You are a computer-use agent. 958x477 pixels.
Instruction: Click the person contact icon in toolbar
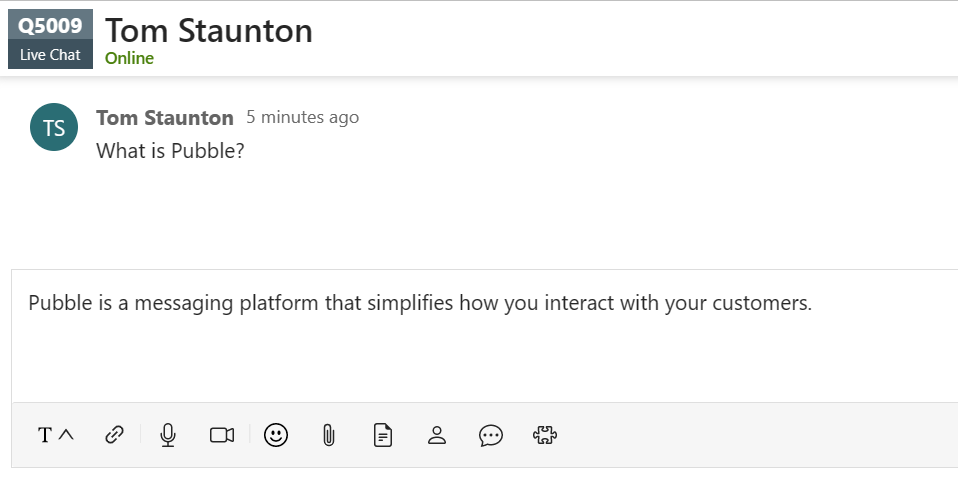coord(436,435)
